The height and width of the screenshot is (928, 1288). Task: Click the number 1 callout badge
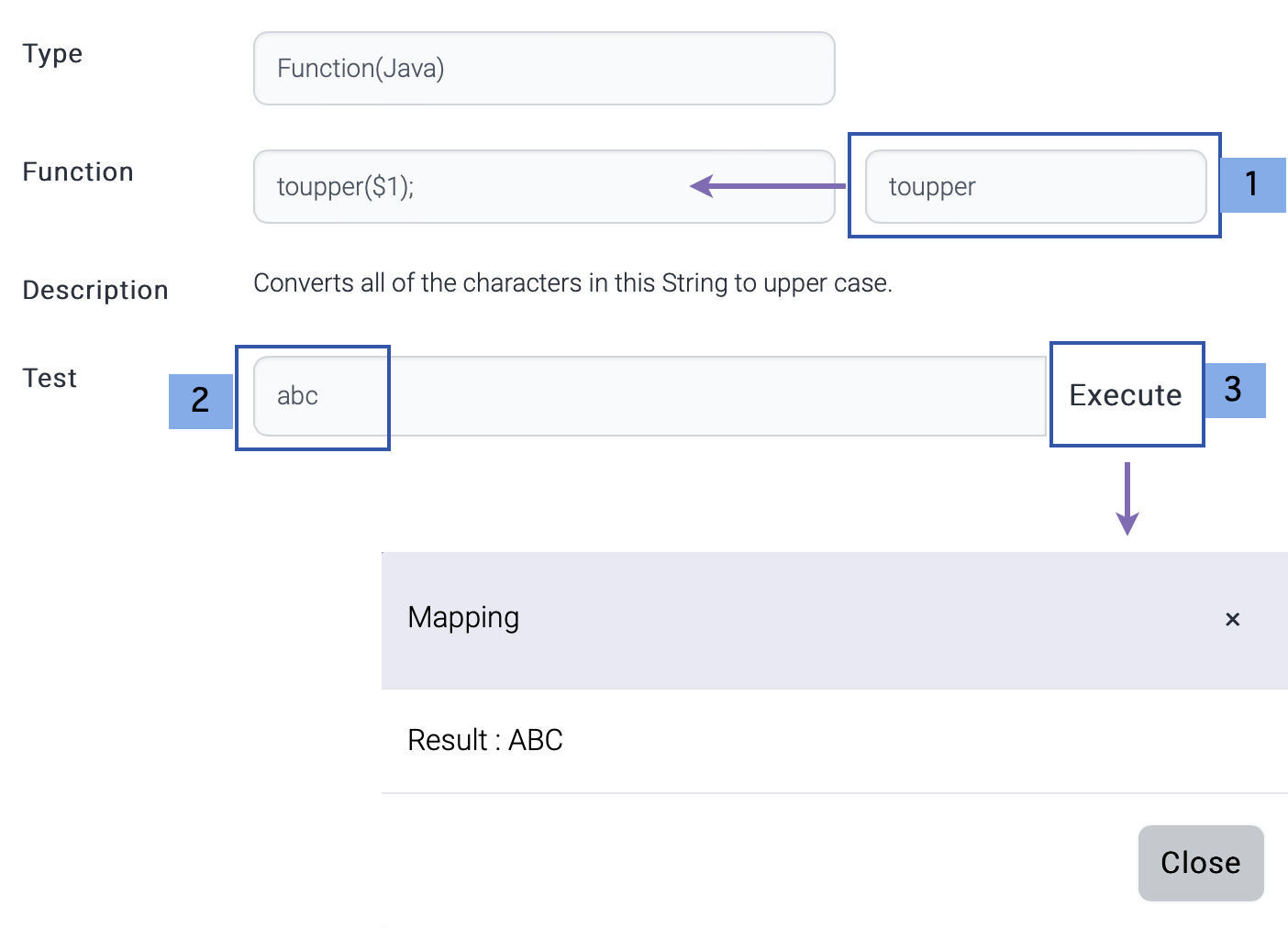point(1252,184)
